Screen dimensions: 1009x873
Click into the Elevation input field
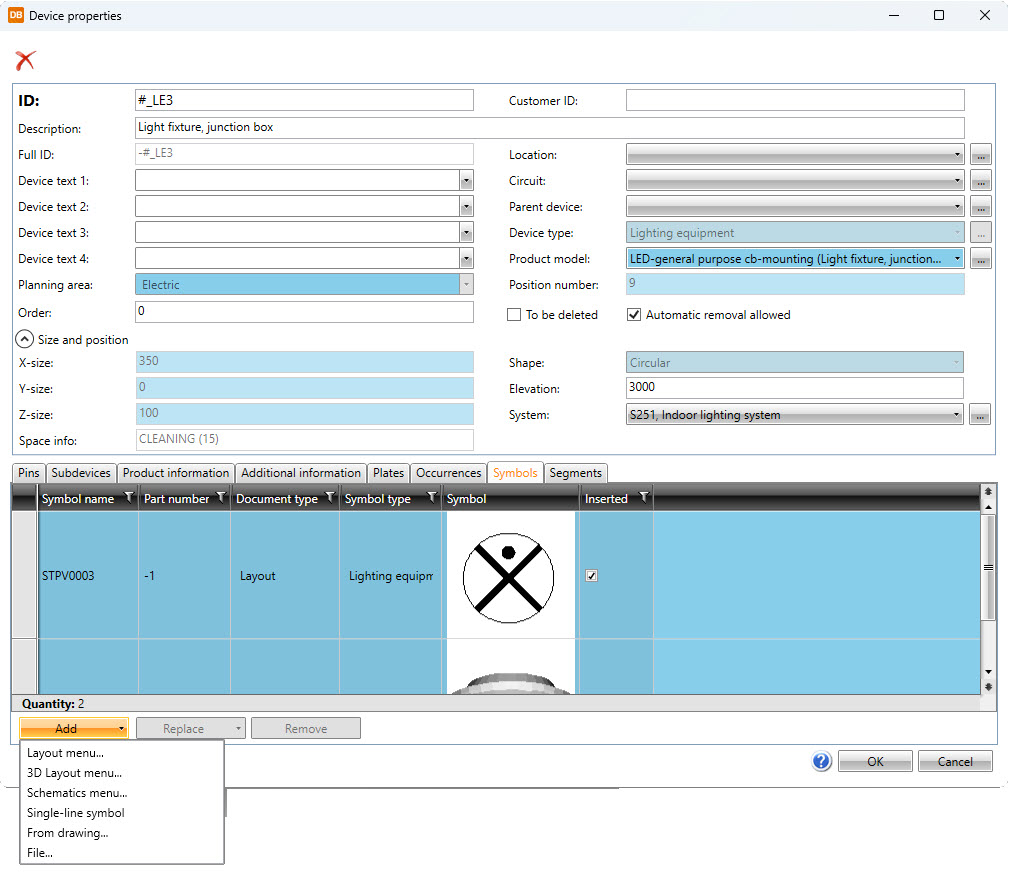point(794,388)
